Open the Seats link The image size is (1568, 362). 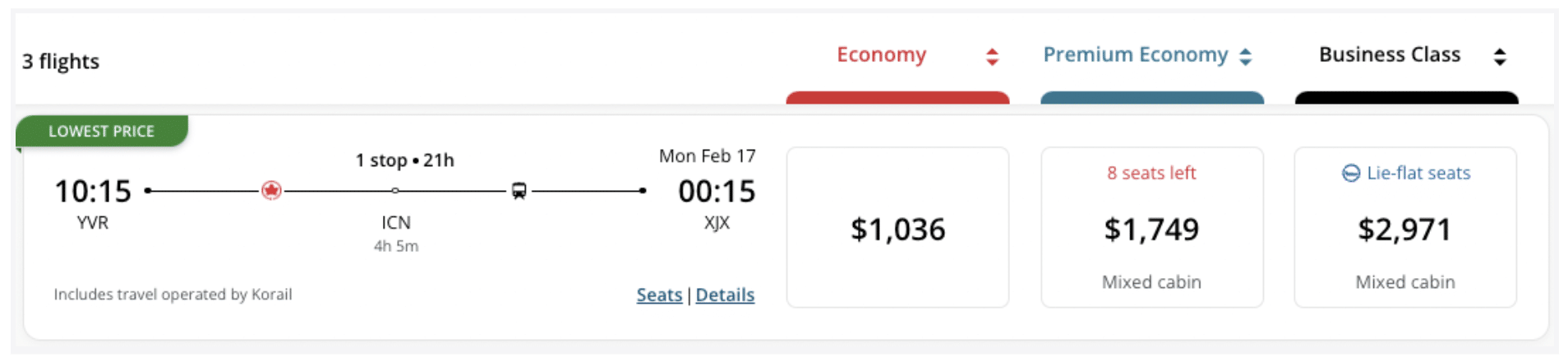[659, 295]
